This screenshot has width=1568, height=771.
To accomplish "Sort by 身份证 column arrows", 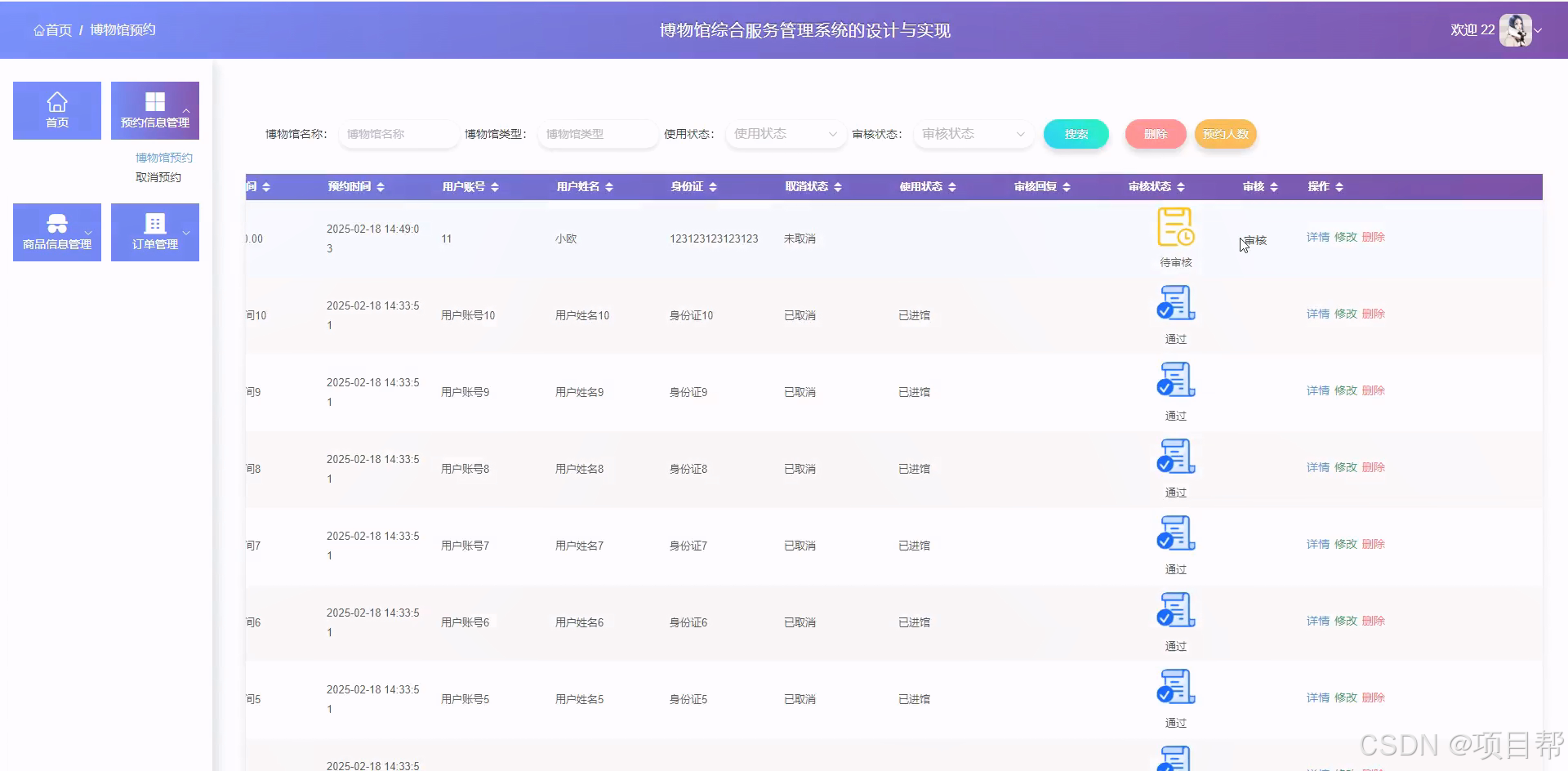I will tap(713, 187).
